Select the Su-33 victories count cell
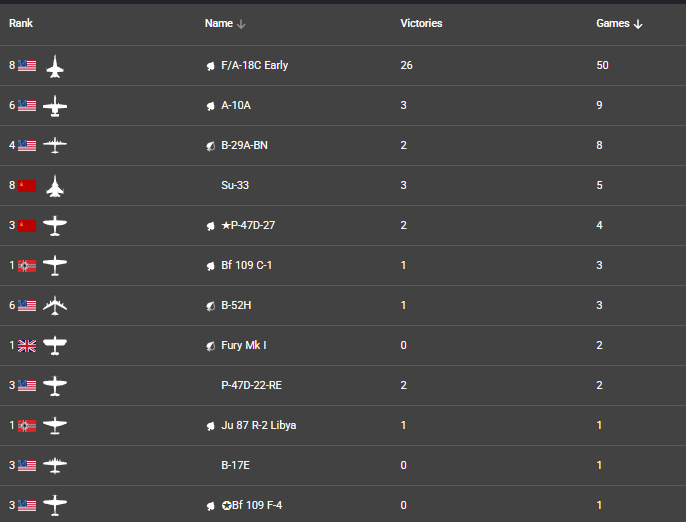 click(403, 186)
